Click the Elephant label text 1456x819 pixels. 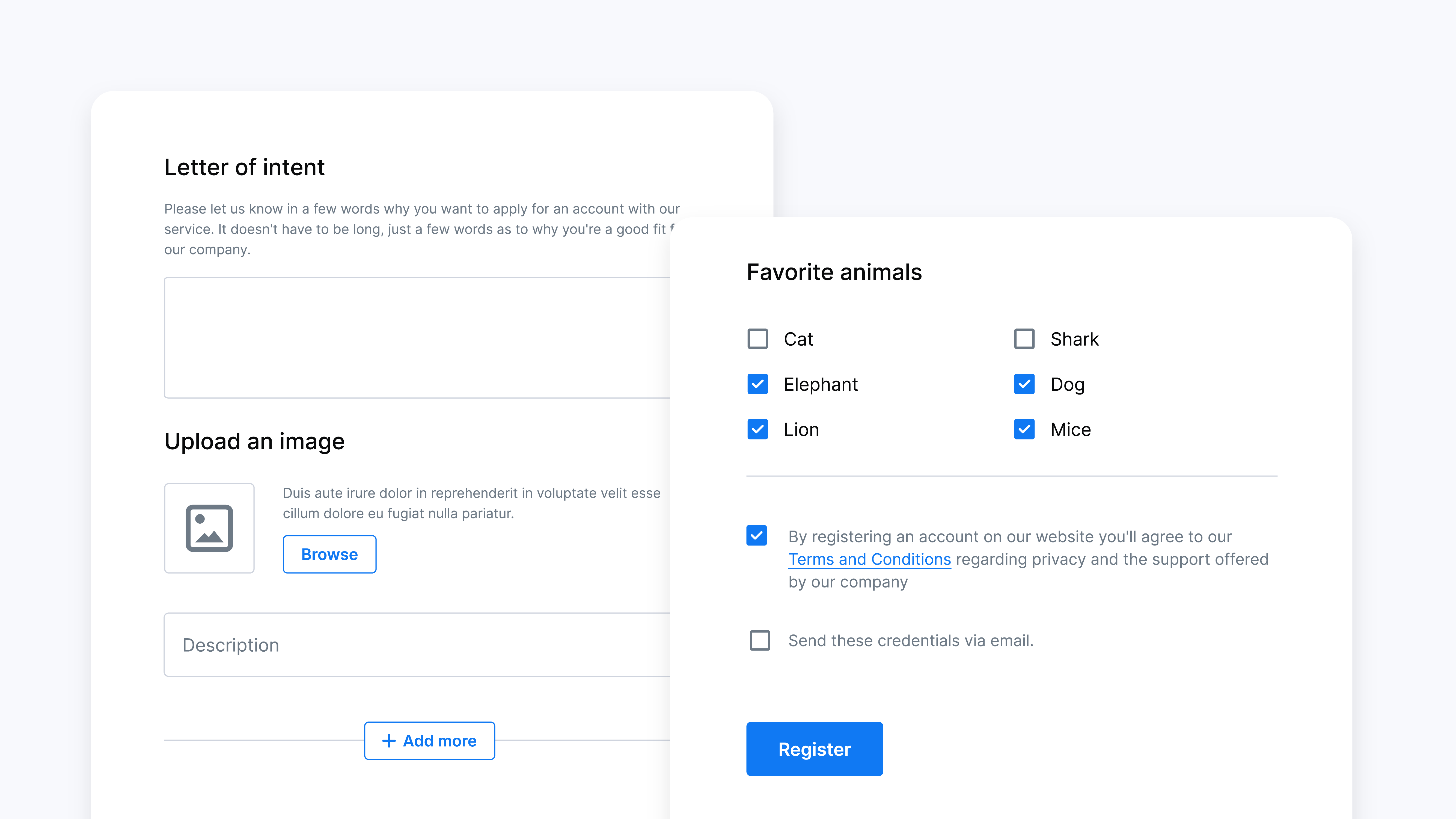pyautogui.click(x=821, y=384)
